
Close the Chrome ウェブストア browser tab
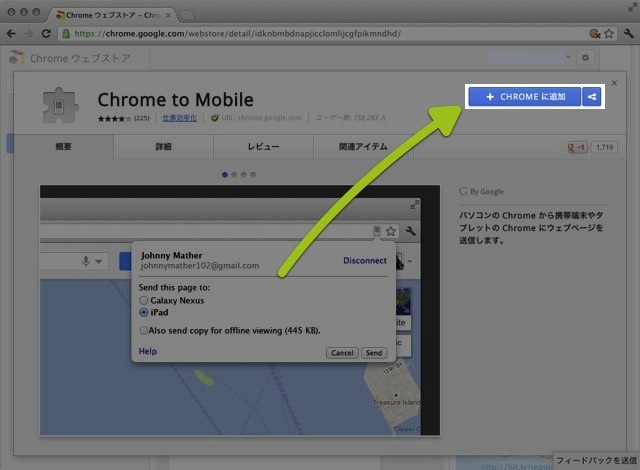coord(168,15)
